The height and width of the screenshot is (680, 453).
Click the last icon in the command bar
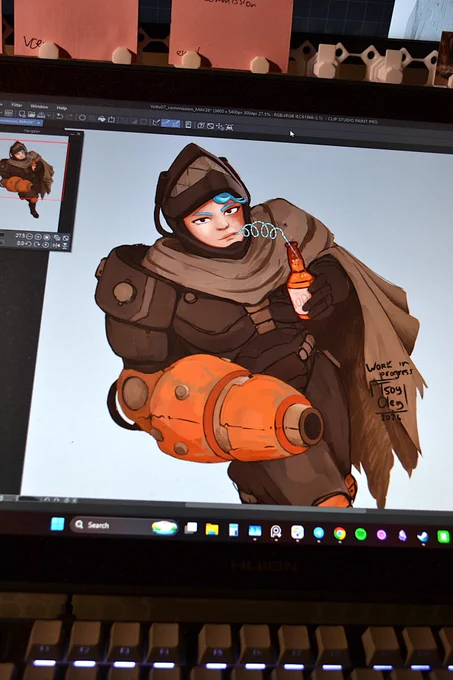229,127
